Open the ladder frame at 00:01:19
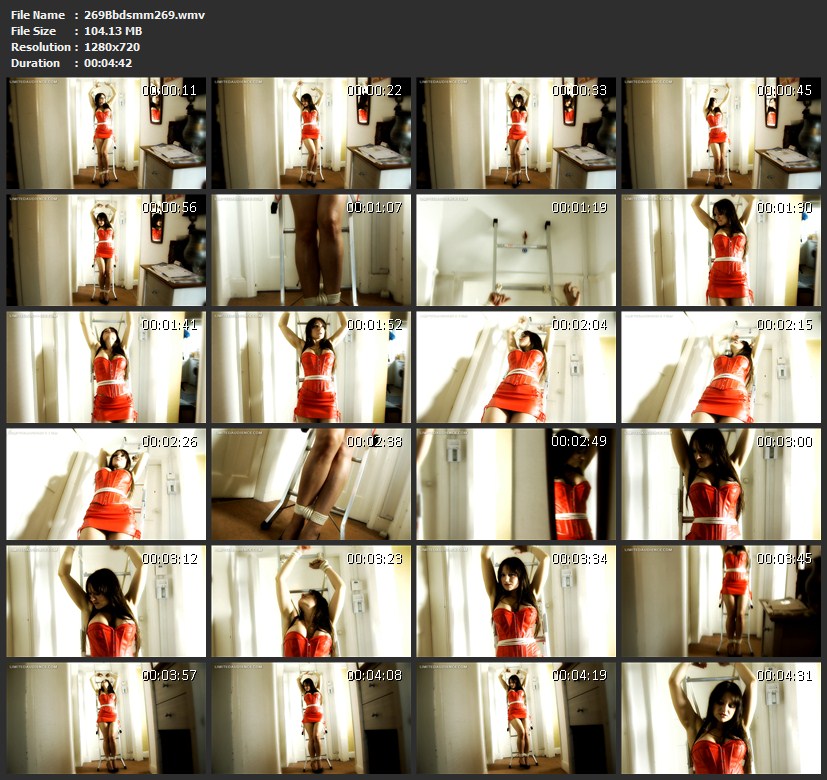 (x=516, y=250)
